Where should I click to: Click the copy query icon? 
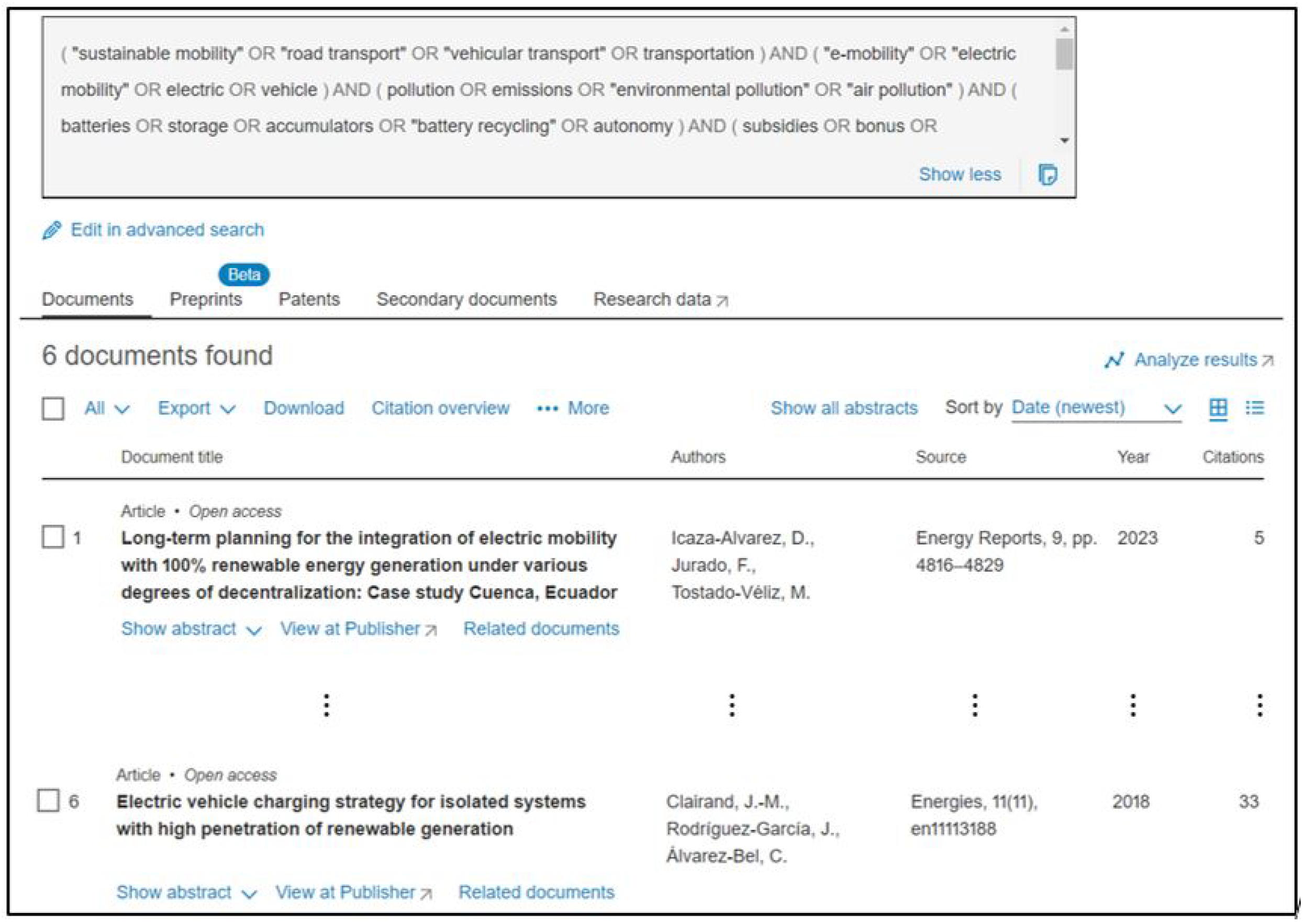[x=1047, y=174]
